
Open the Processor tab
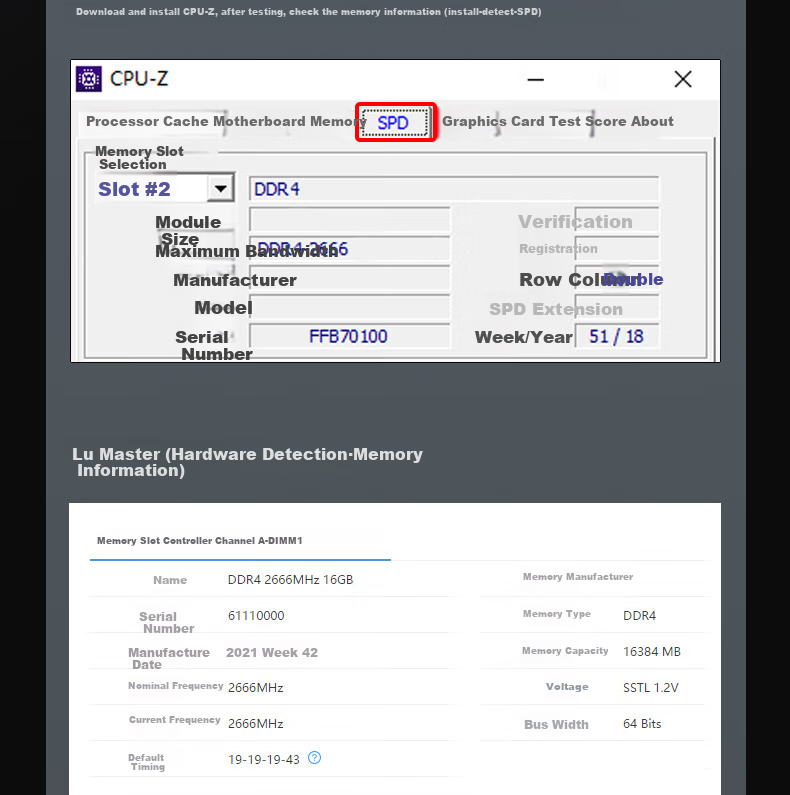coord(123,121)
